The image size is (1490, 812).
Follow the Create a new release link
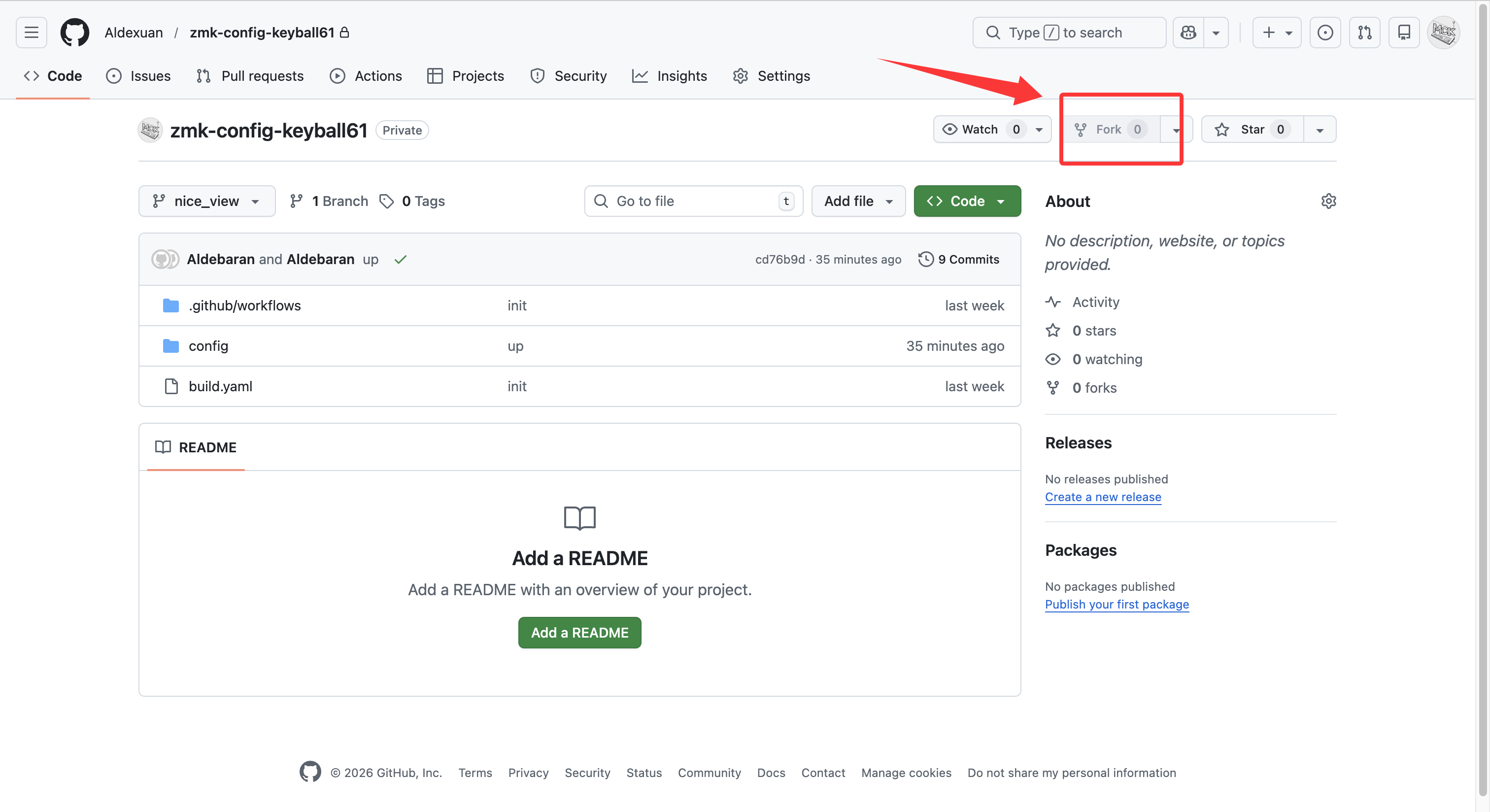(x=1102, y=497)
